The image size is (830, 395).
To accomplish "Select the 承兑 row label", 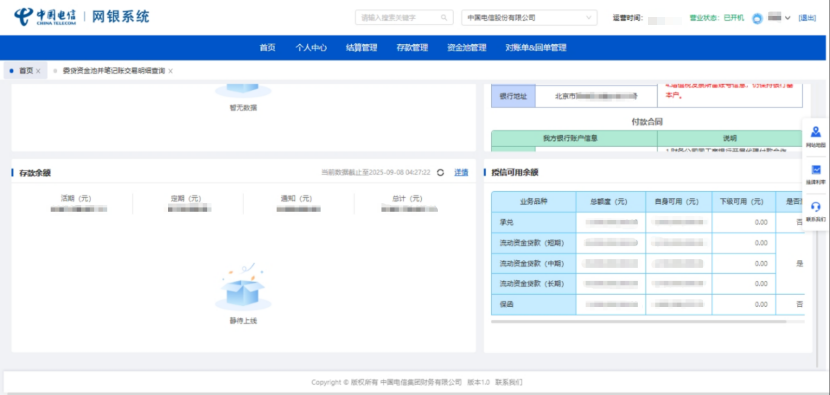I will (534, 222).
